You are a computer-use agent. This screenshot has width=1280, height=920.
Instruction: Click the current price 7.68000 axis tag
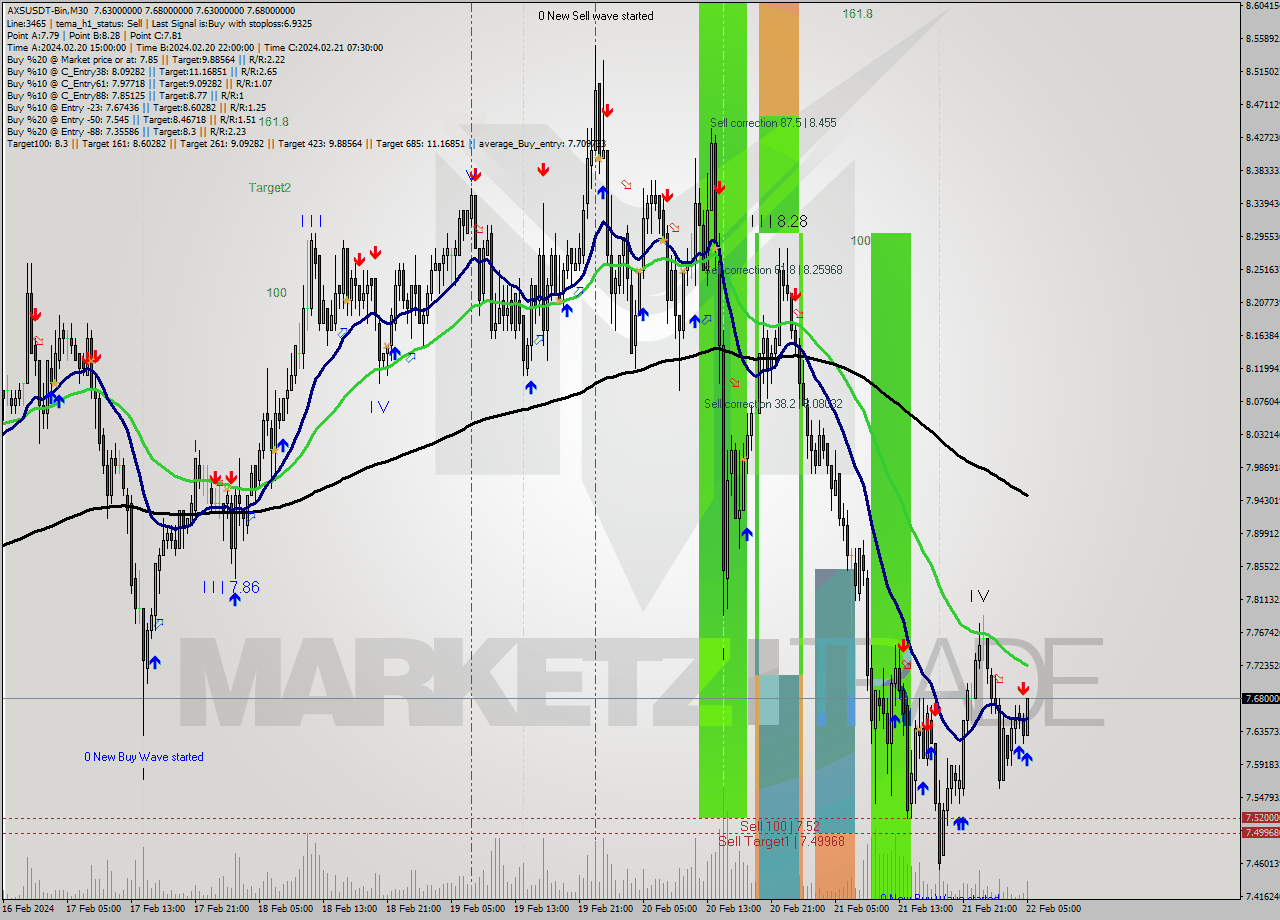pos(1260,698)
